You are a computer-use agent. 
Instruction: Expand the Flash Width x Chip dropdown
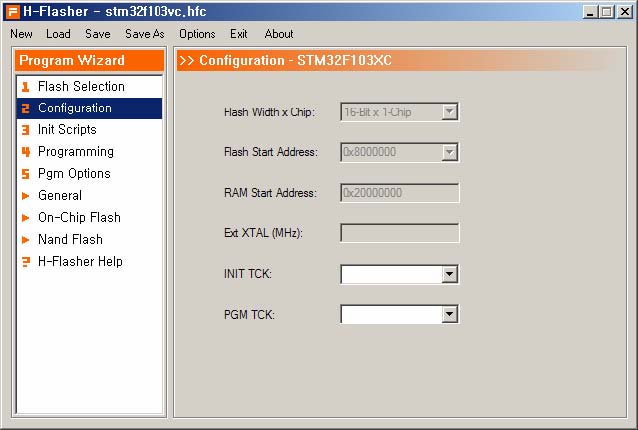coord(450,112)
